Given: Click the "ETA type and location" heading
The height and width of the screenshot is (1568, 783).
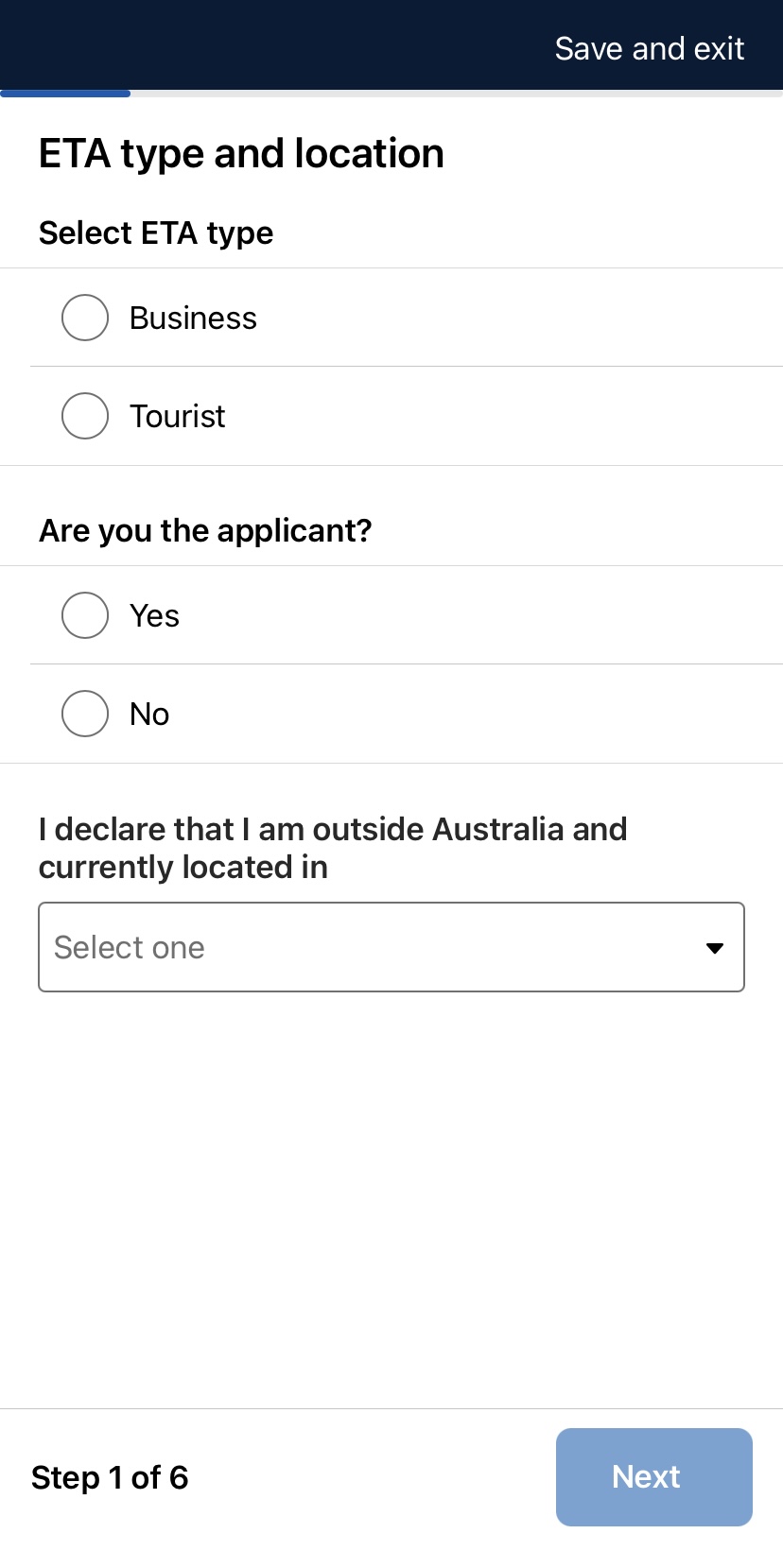Looking at the screenshot, I should (x=241, y=153).
